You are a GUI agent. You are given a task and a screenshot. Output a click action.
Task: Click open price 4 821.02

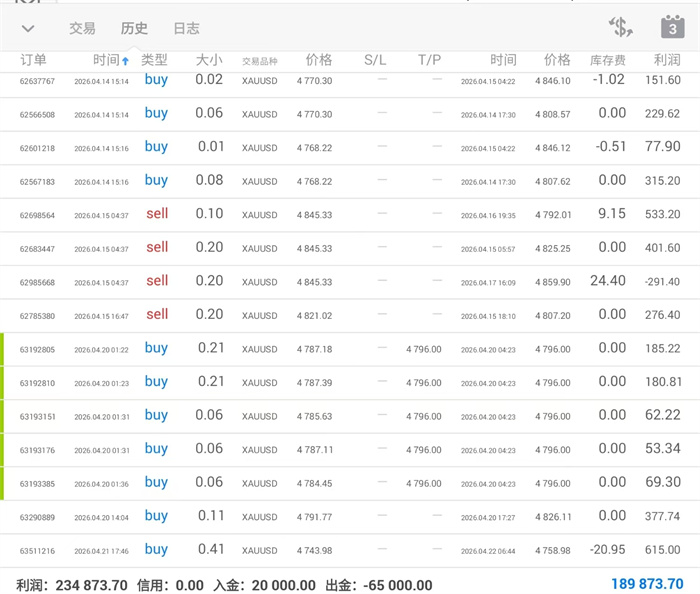(314, 316)
